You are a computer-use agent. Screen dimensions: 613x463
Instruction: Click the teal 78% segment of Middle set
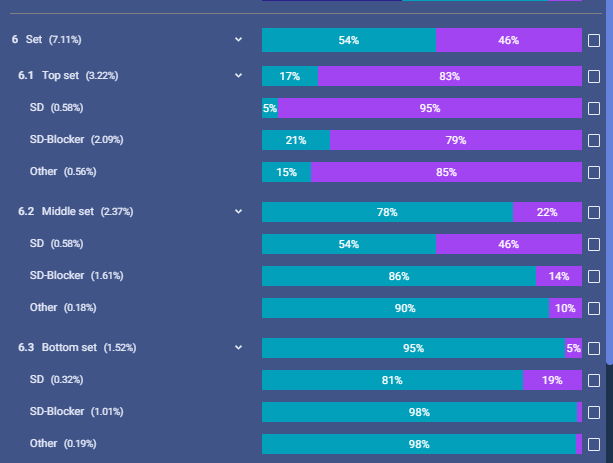click(387, 212)
